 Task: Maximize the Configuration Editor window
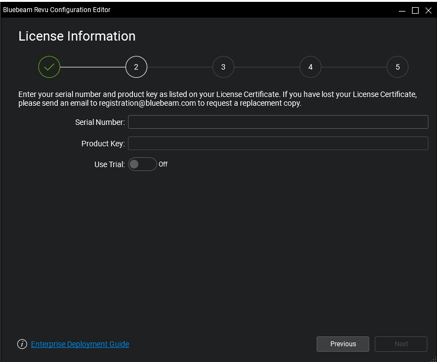415,11
